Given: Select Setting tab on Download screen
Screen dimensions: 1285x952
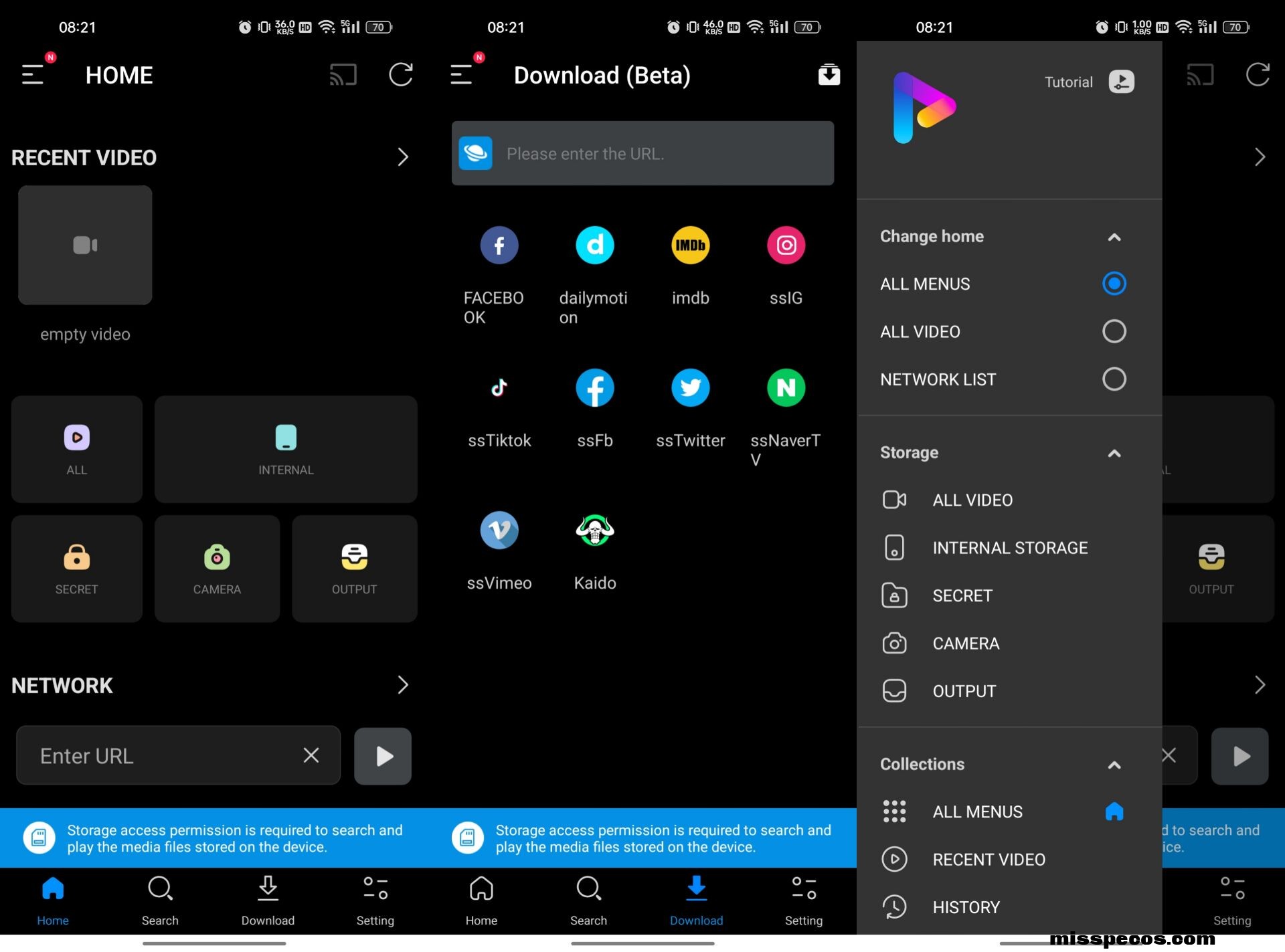Looking at the screenshot, I should tap(803, 900).
